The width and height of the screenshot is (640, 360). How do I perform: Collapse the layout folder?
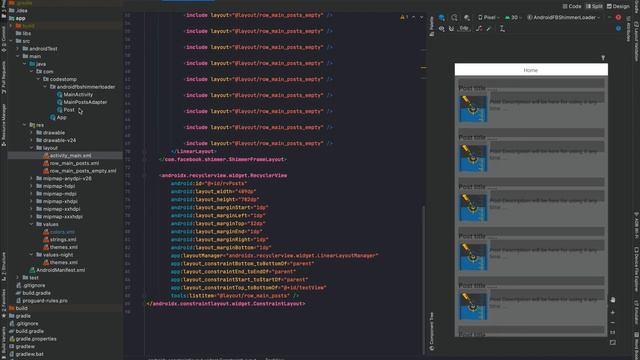point(31,148)
